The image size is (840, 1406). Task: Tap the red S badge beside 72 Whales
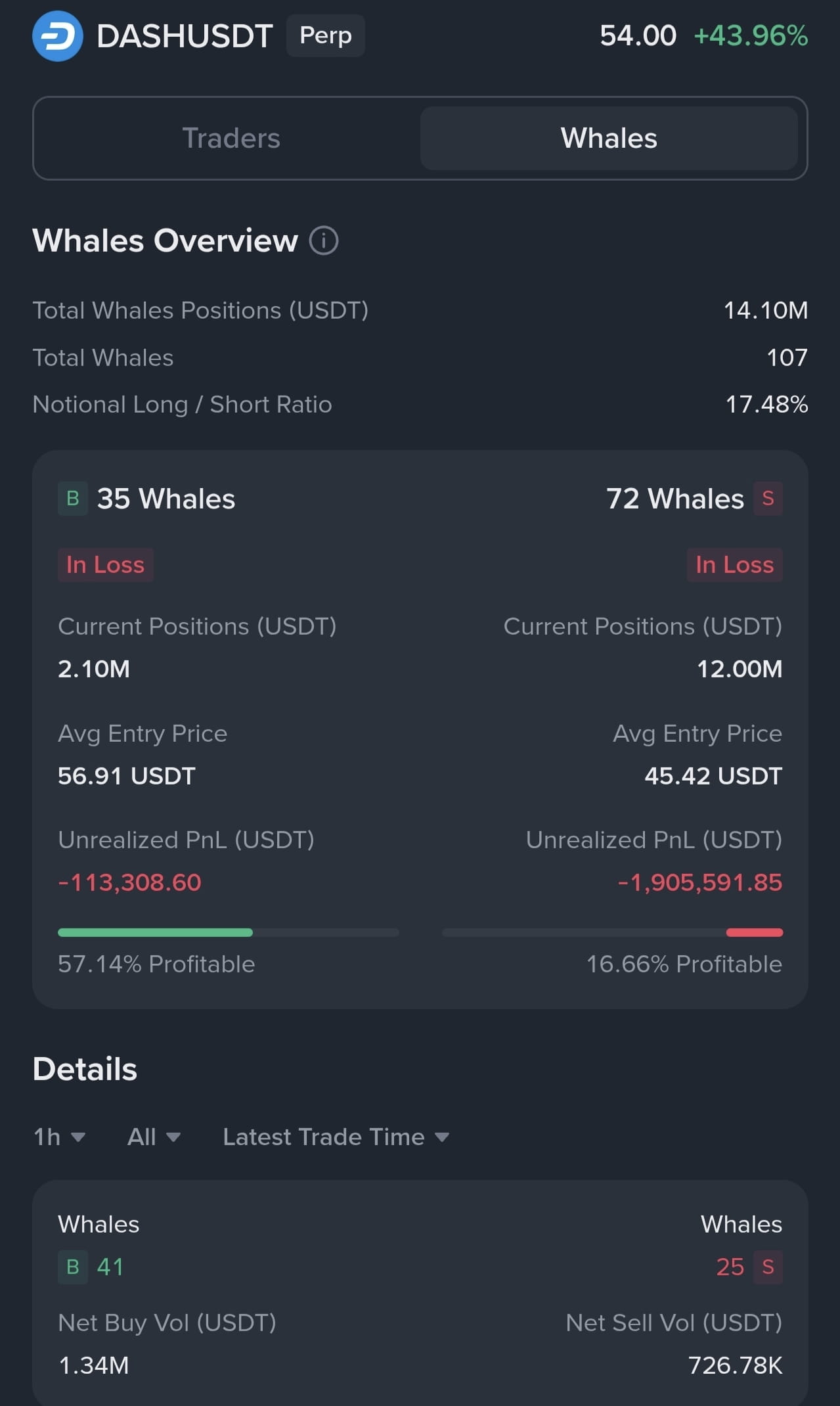768,499
